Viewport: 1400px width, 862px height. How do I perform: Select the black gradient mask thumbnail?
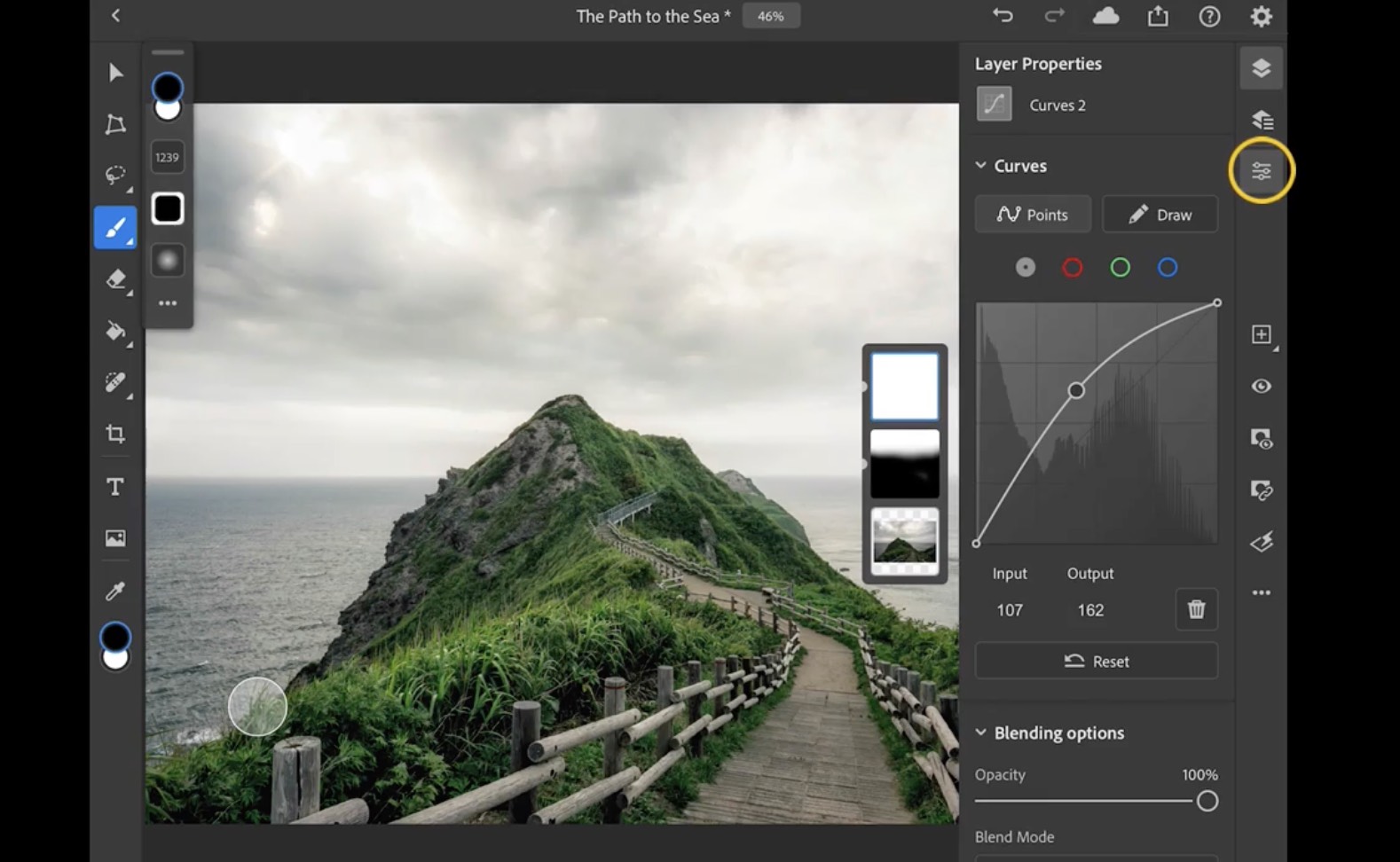[904, 464]
